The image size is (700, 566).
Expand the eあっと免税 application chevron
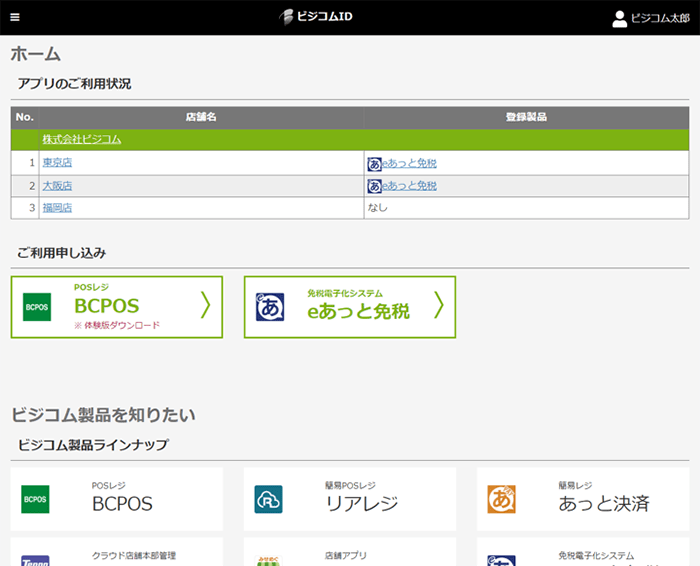pos(438,306)
